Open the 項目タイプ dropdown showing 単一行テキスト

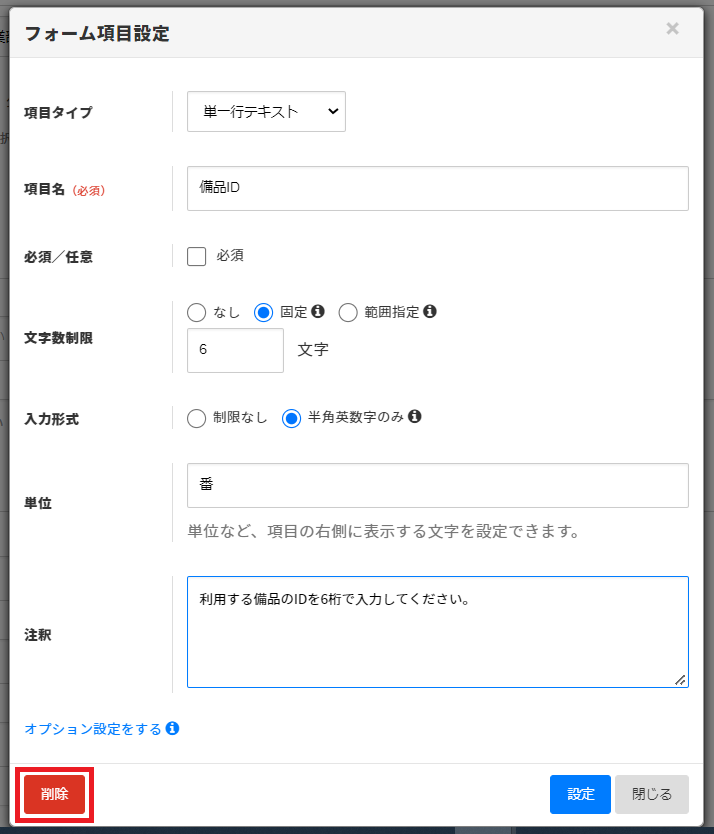pos(266,112)
